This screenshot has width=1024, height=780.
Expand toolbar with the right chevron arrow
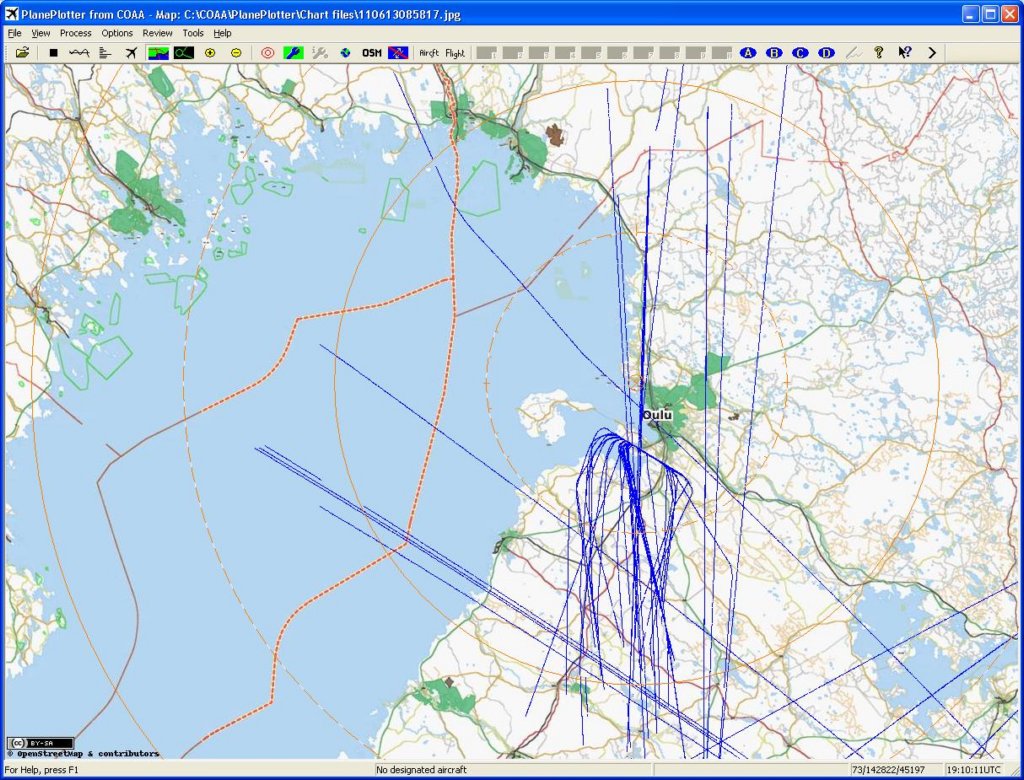932,53
